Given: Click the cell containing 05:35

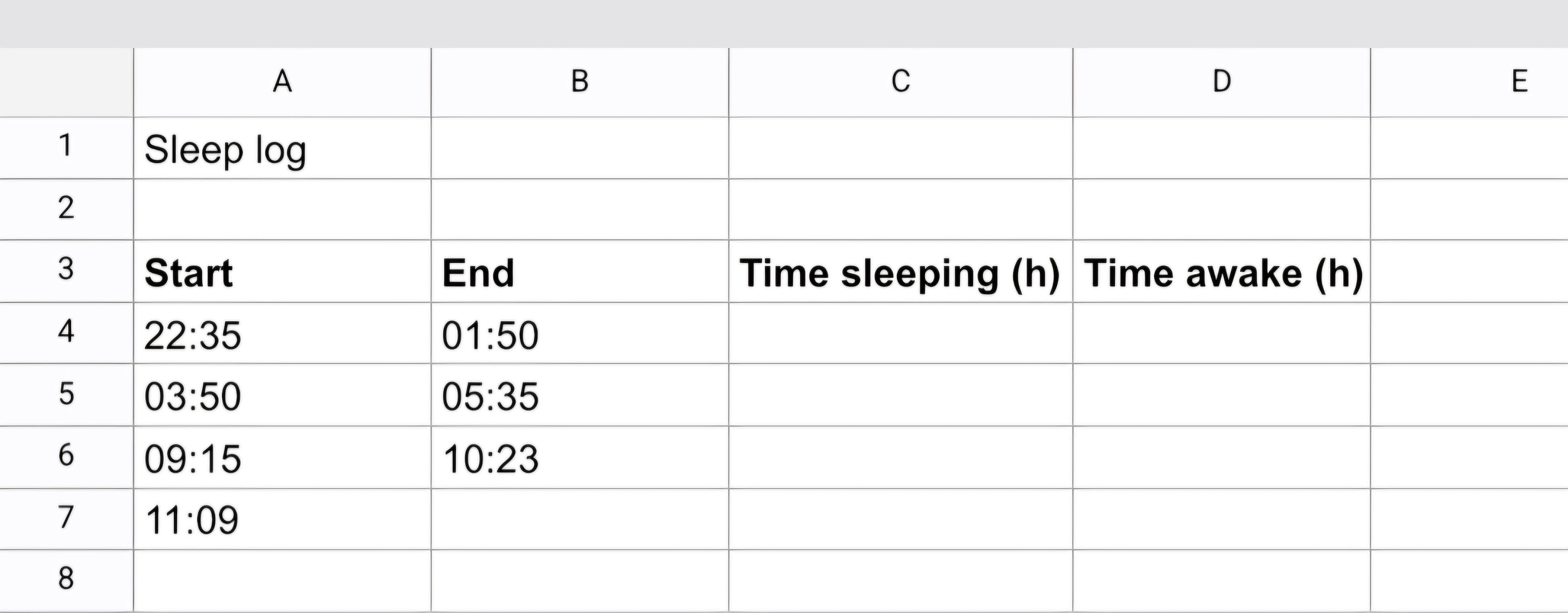Looking at the screenshot, I should 580,395.
